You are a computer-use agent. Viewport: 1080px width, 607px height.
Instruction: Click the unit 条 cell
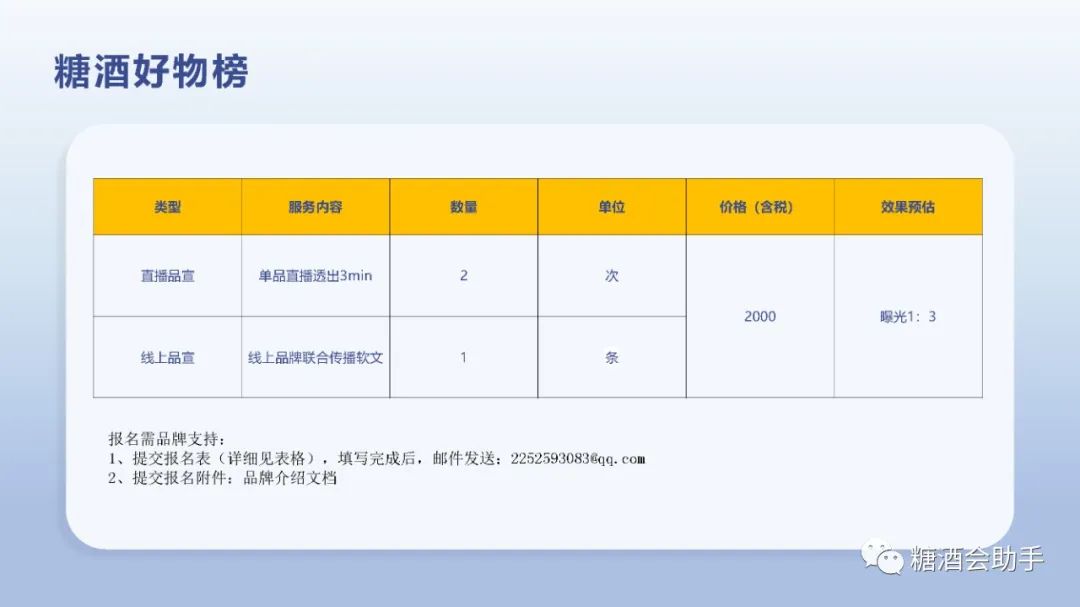pos(612,358)
